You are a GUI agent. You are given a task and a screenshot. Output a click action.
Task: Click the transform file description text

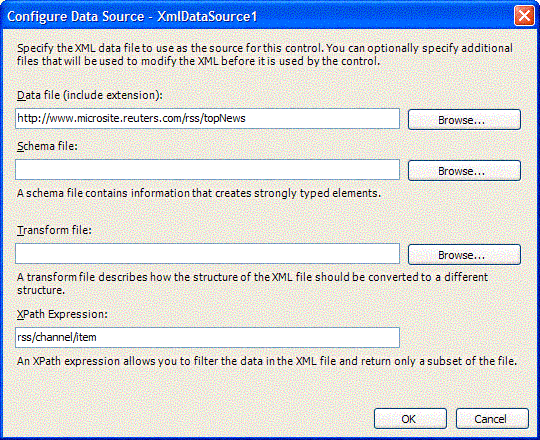pos(252,283)
